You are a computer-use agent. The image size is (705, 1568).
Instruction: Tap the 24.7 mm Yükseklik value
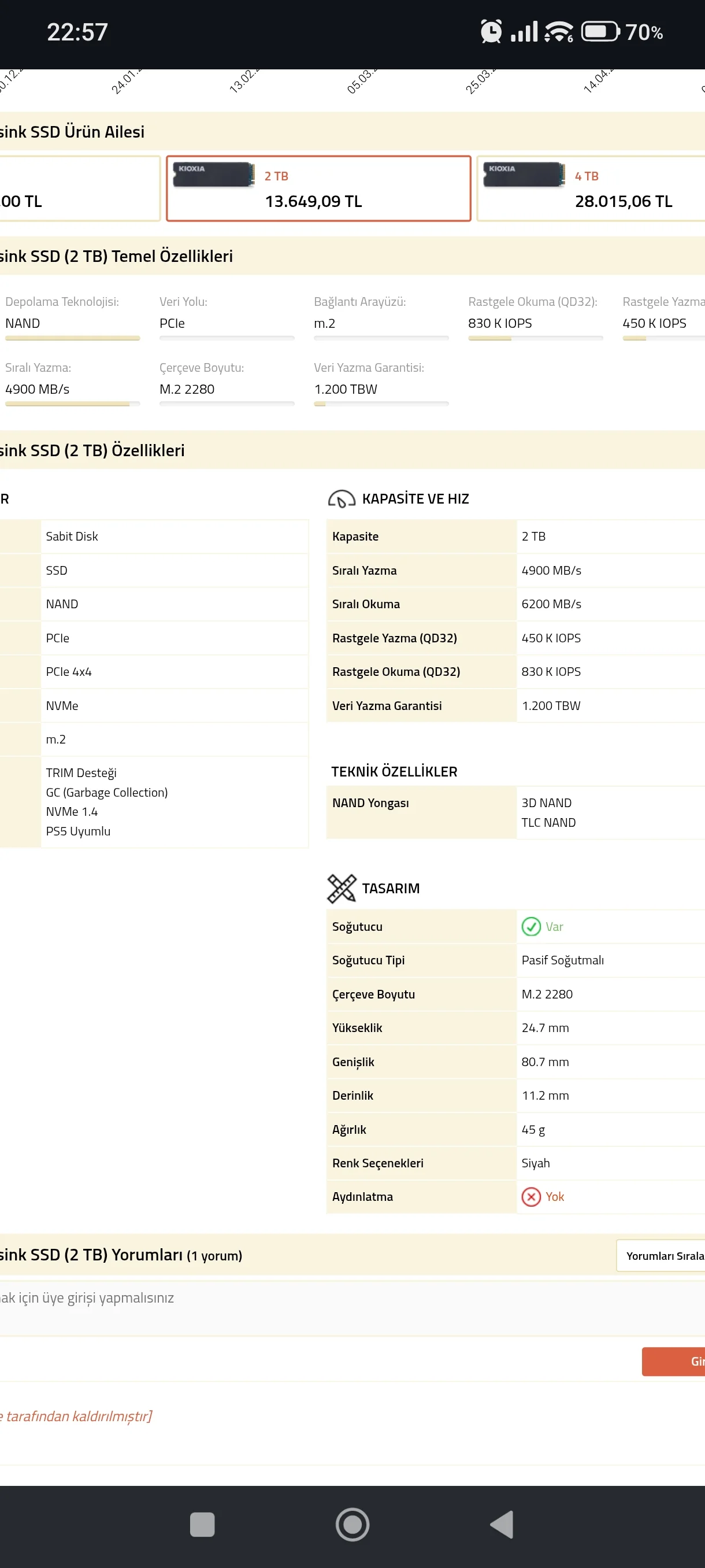point(545,1027)
